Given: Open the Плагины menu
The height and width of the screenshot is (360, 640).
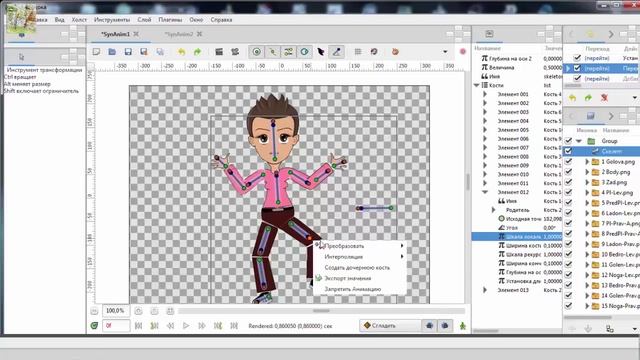Looking at the screenshot, I should [170, 20].
